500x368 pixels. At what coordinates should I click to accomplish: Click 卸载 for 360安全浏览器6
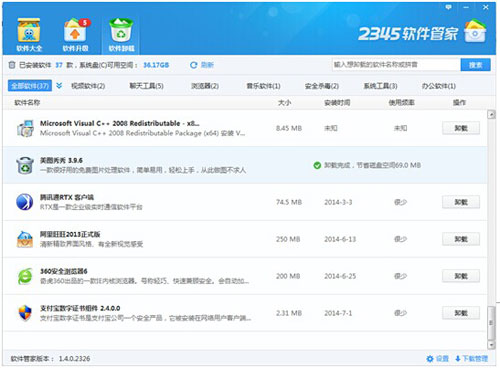pyautogui.click(x=461, y=276)
